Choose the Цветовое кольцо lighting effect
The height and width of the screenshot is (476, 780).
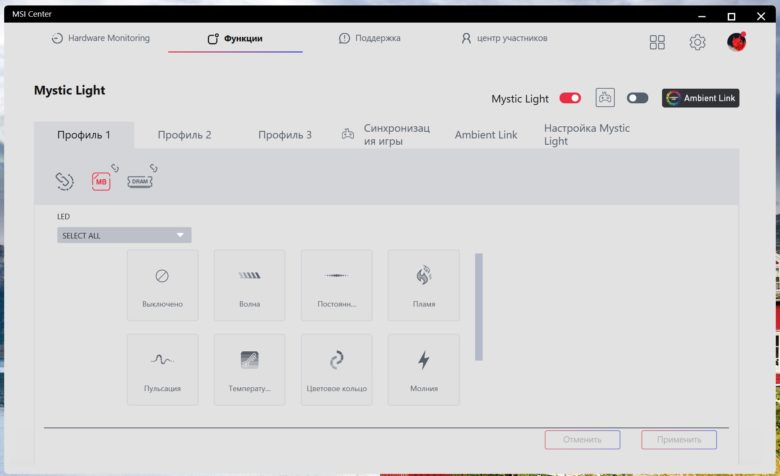pos(337,370)
